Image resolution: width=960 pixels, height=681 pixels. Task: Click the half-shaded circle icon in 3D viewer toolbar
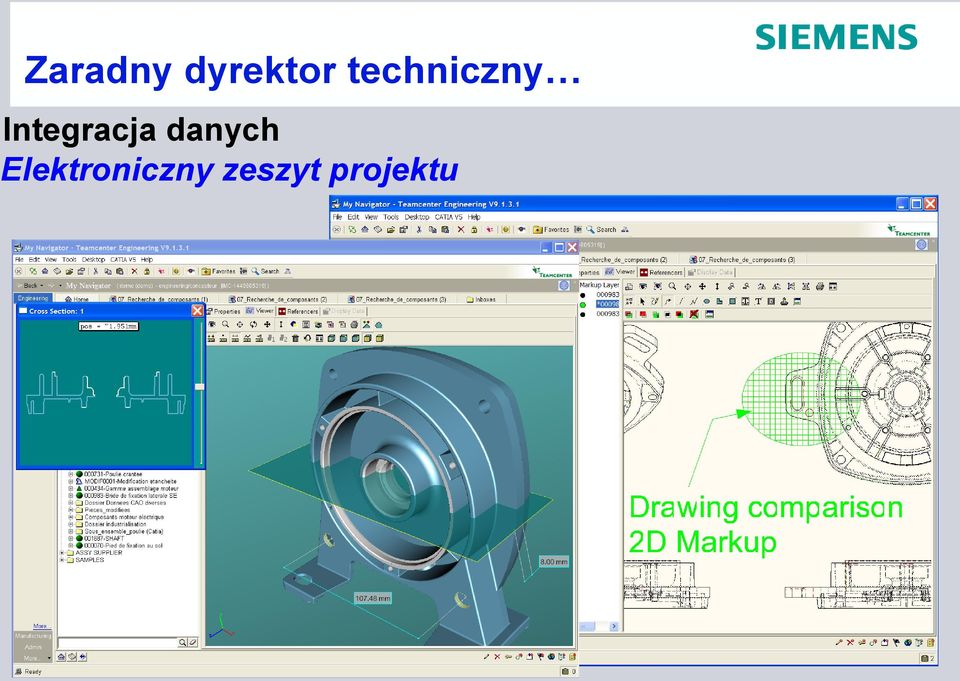(293, 324)
